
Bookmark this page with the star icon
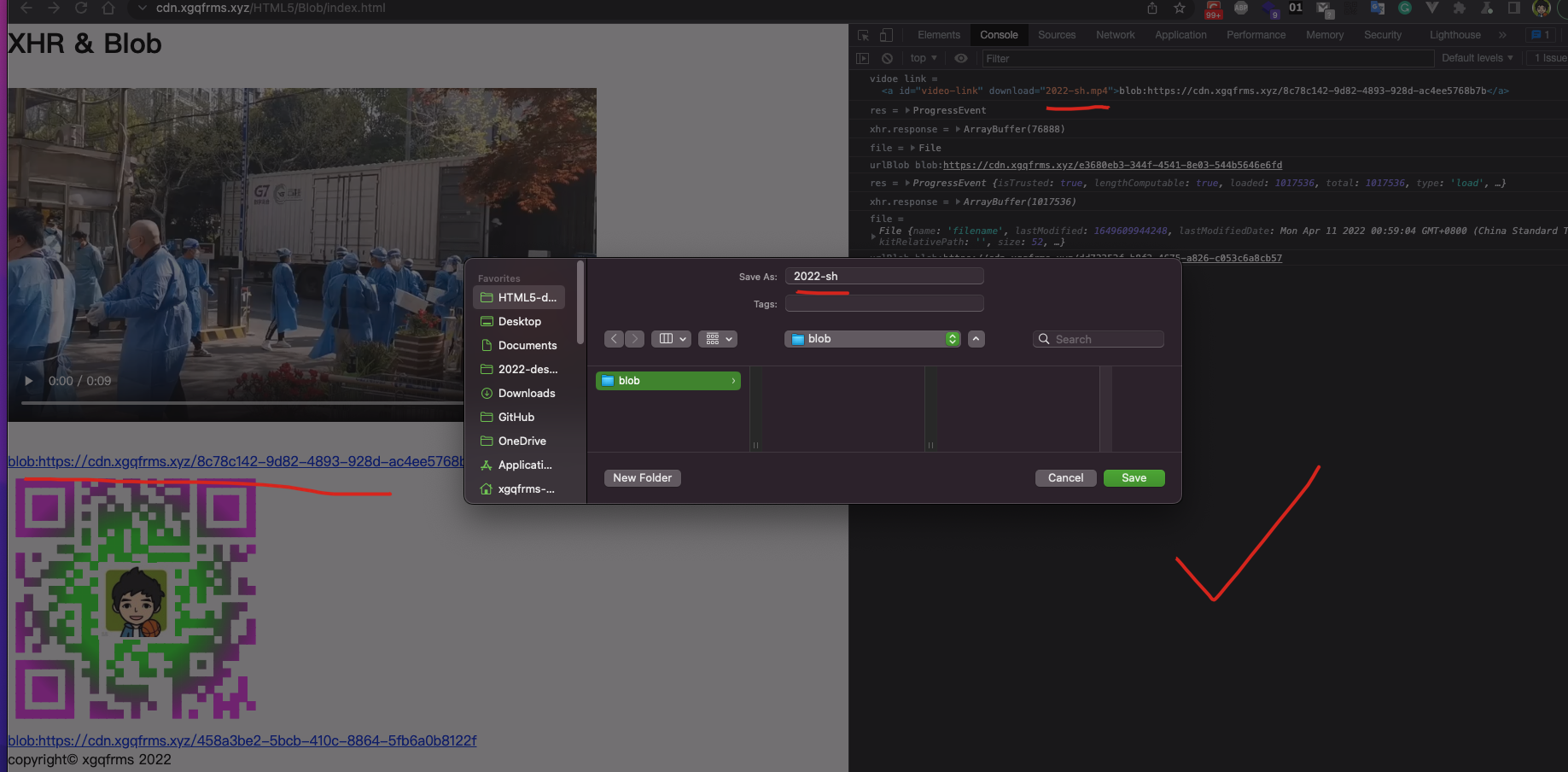click(1180, 8)
